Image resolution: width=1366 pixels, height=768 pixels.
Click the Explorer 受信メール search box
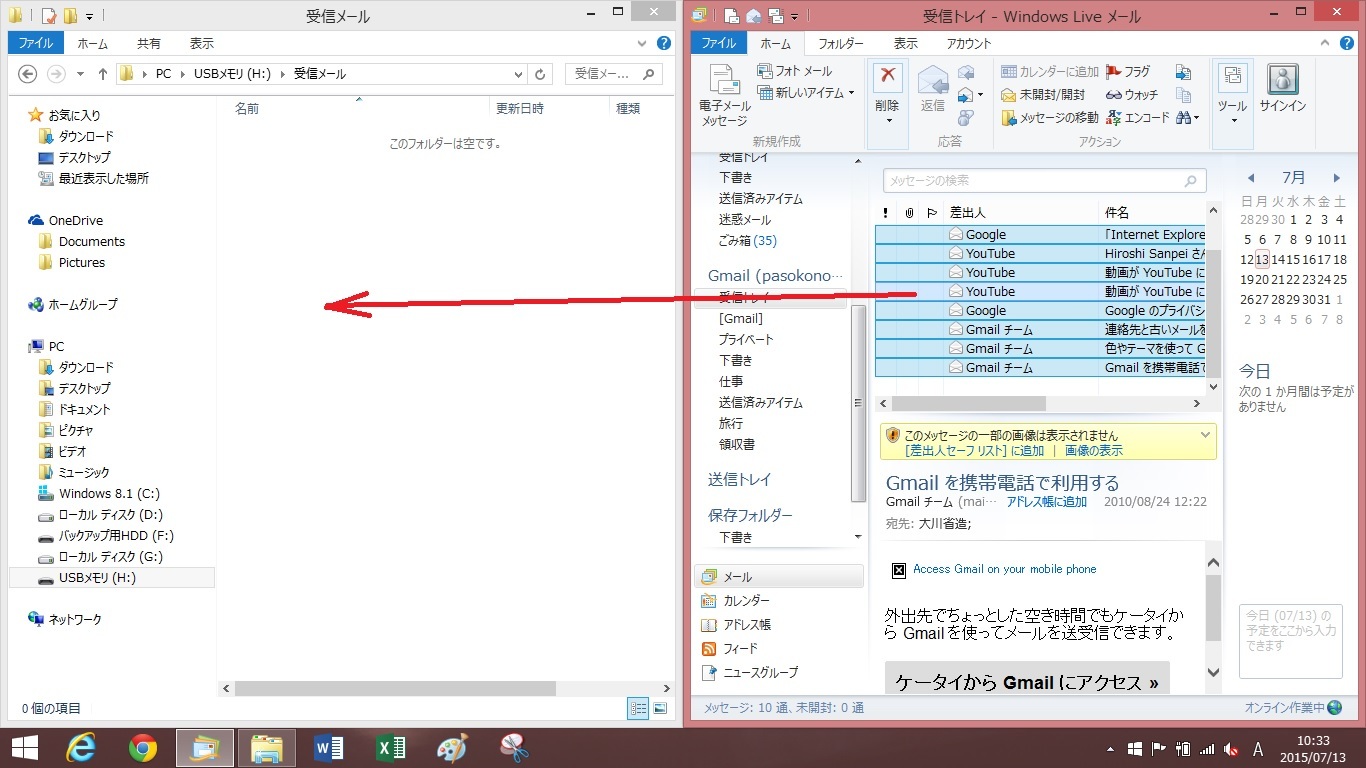pyautogui.click(x=614, y=74)
